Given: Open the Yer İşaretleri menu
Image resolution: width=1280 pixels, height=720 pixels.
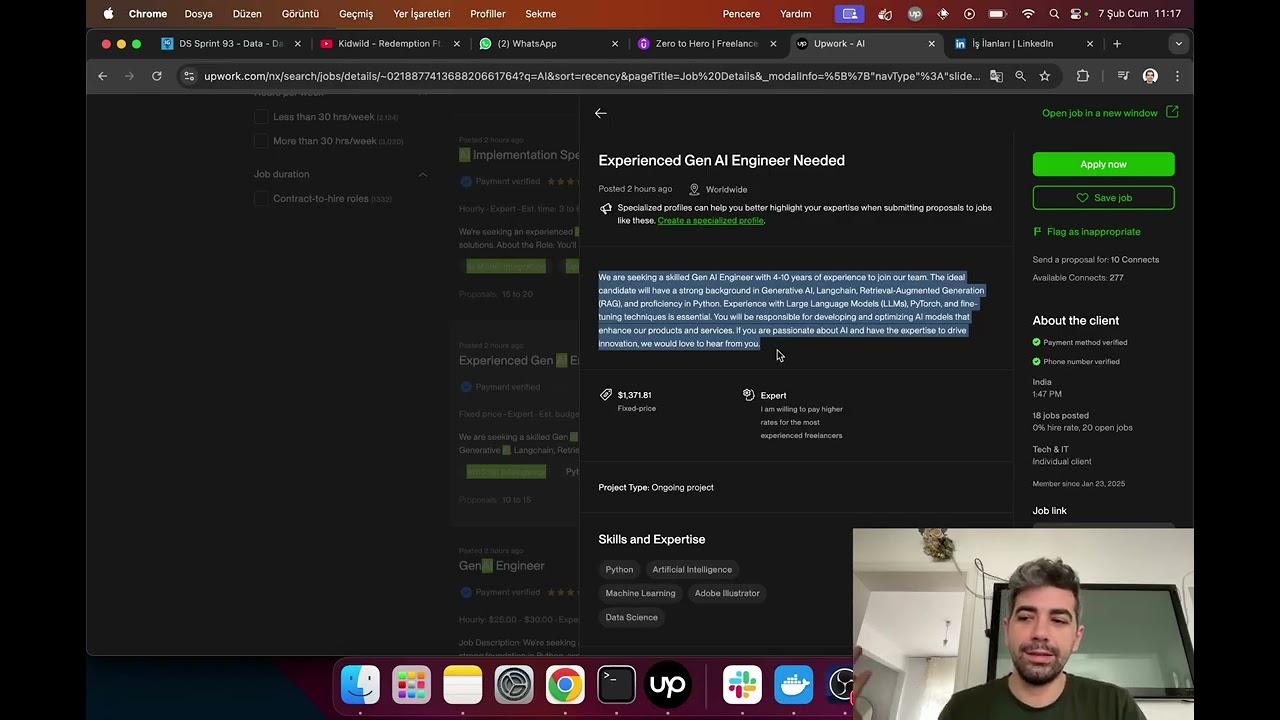Looking at the screenshot, I should [422, 14].
